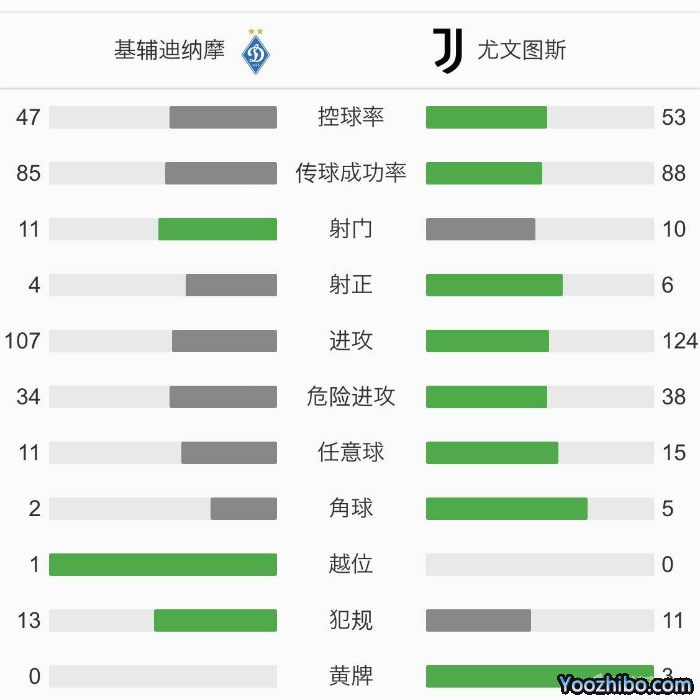
Task: Click the Juventus attacks value 124
Action: coord(679,341)
